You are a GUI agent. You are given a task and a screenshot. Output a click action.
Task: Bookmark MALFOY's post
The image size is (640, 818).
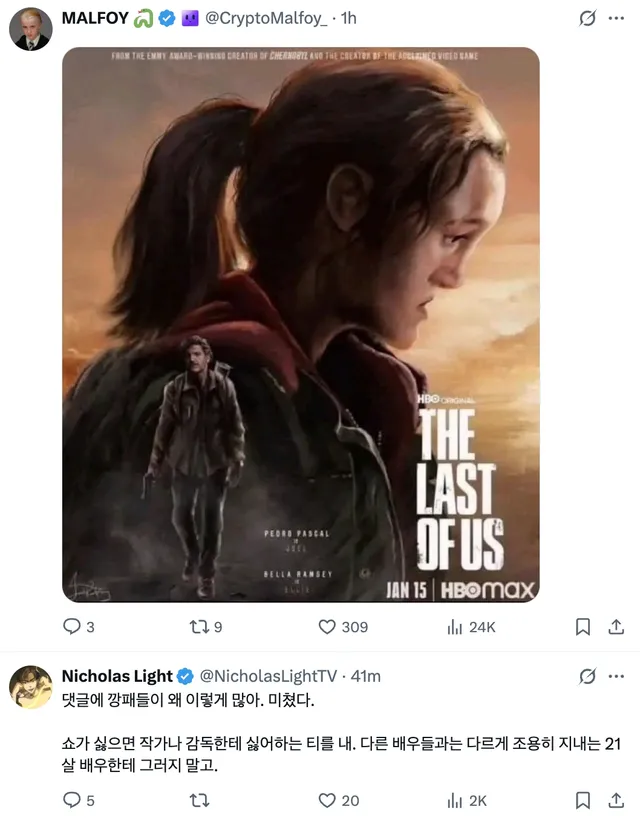coord(583,627)
